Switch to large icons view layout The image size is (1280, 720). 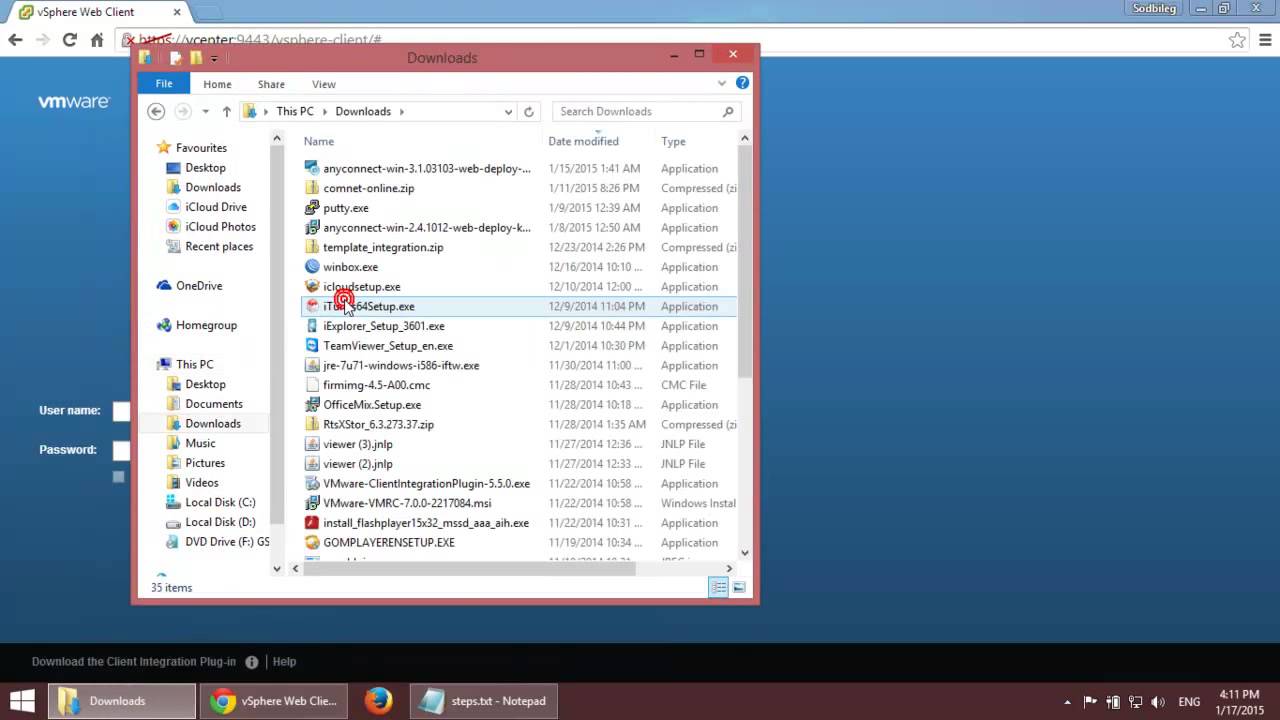coord(739,587)
